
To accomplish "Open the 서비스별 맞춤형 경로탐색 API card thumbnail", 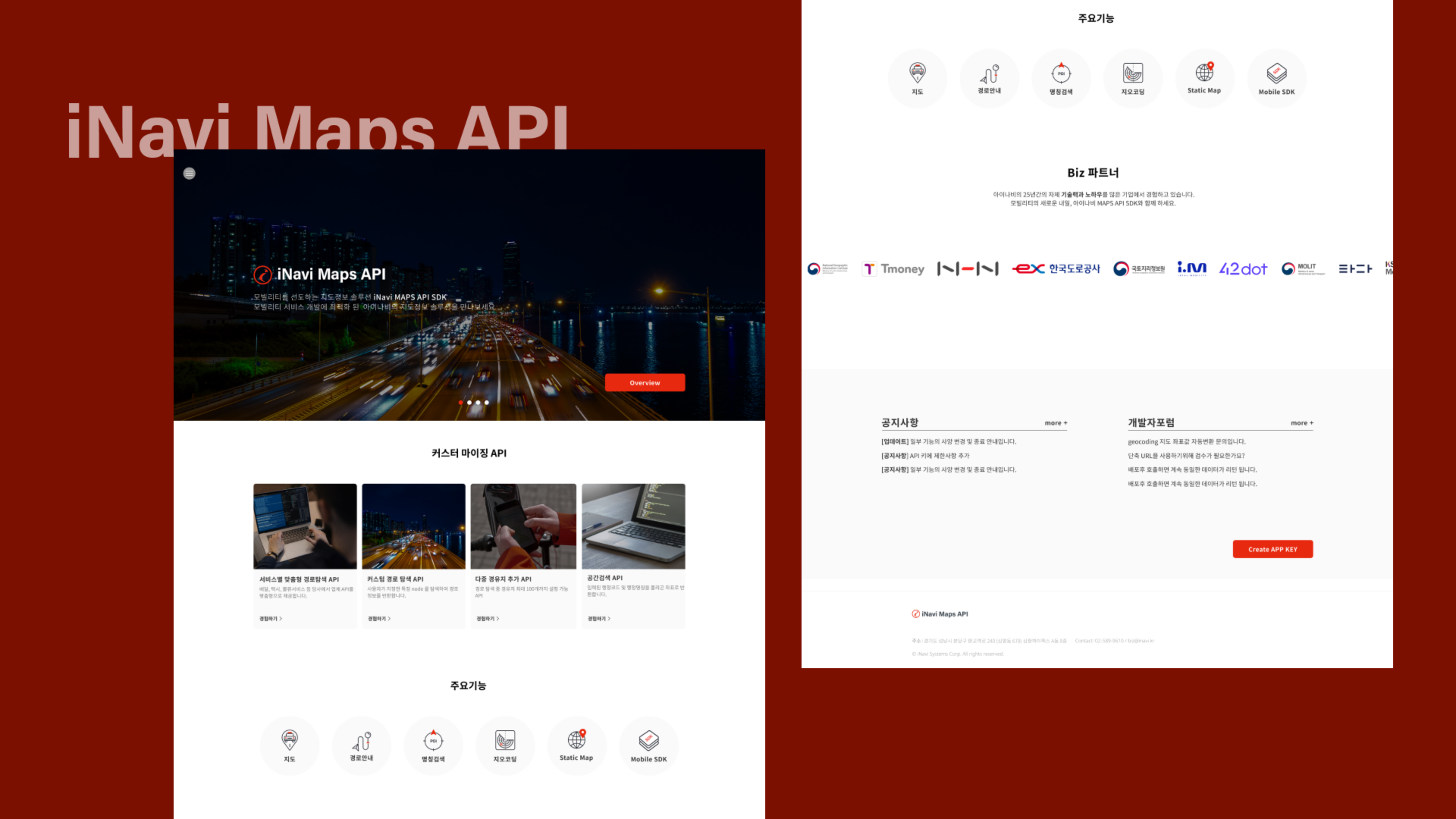I will pos(305,526).
